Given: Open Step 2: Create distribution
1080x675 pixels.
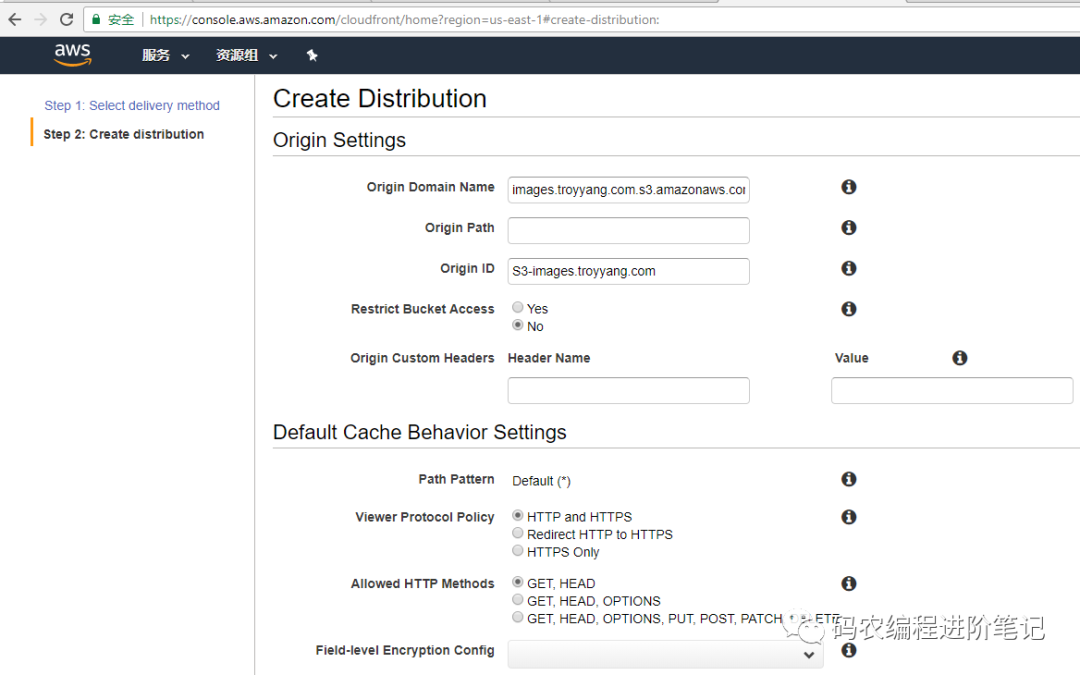Looking at the screenshot, I should pyautogui.click(x=124, y=134).
